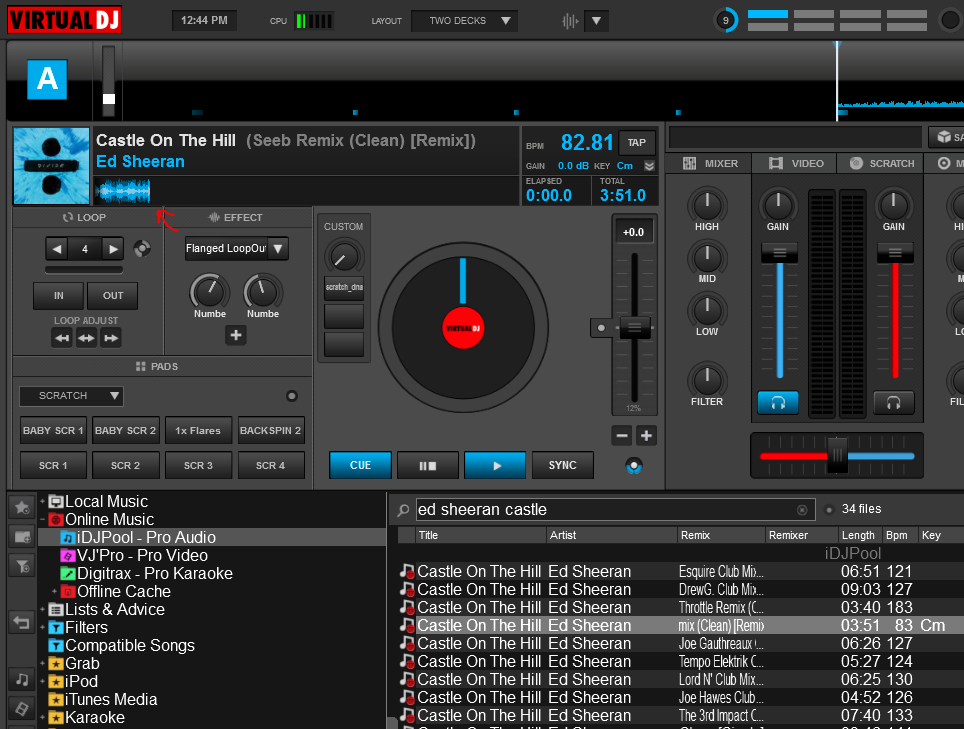Add an effect slot with the plus button
The height and width of the screenshot is (729, 964).
pyautogui.click(x=235, y=336)
